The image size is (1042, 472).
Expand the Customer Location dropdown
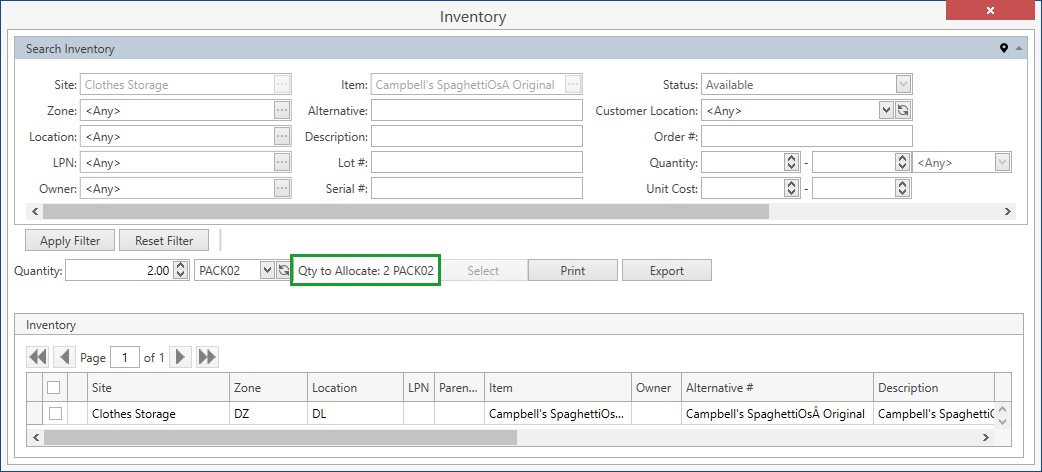click(886, 110)
